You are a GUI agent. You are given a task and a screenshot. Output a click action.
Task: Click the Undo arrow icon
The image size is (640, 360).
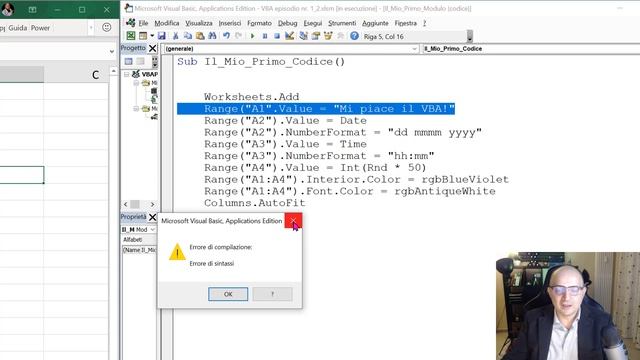pyautogui.click(x=226, y=36)
